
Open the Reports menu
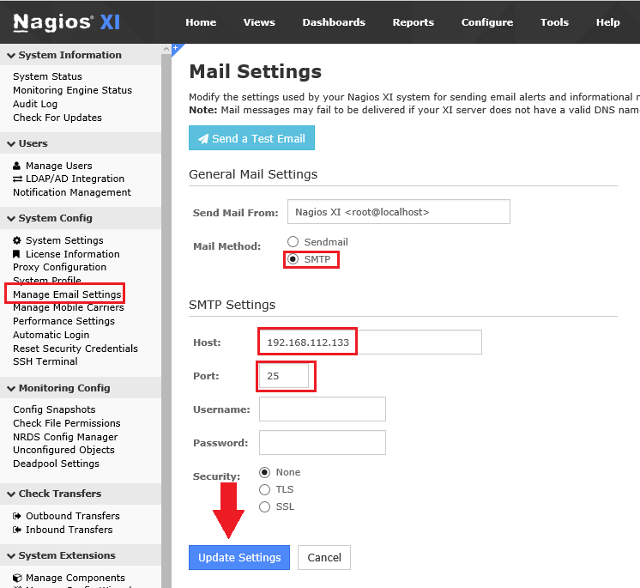coord(413,22)
